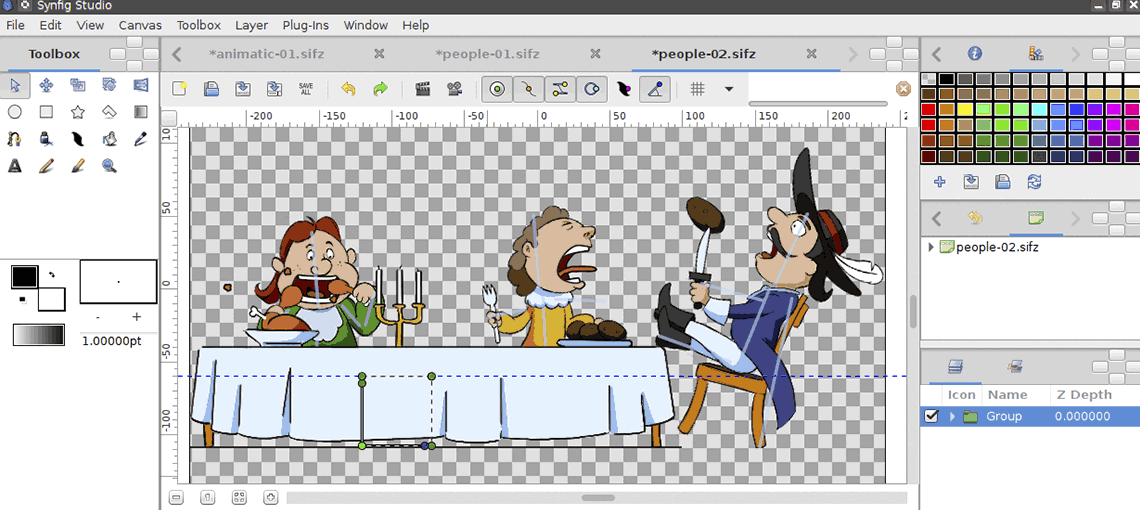
Task: Click the Z Depth column header
Action: tap(1084, 395)
